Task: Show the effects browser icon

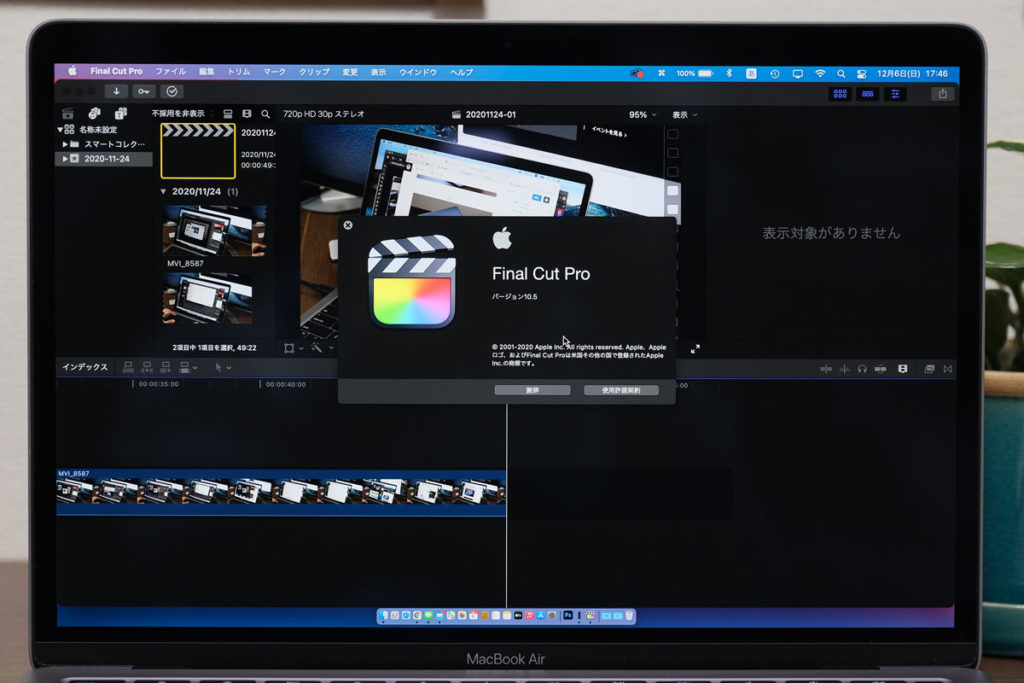Action: tap(929, 369)
